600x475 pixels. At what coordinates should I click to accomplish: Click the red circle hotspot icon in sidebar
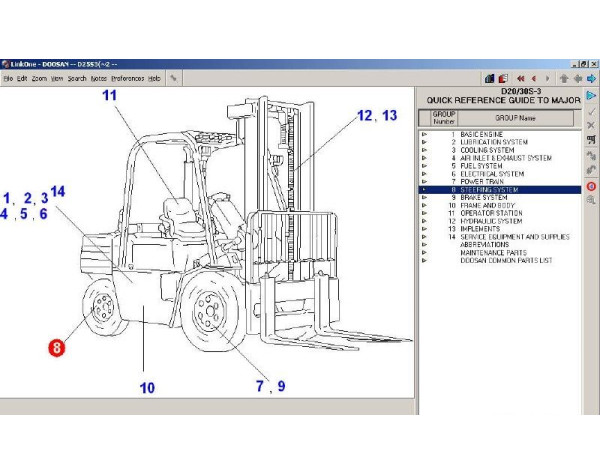pyautogui.click(x=591, y=186)
